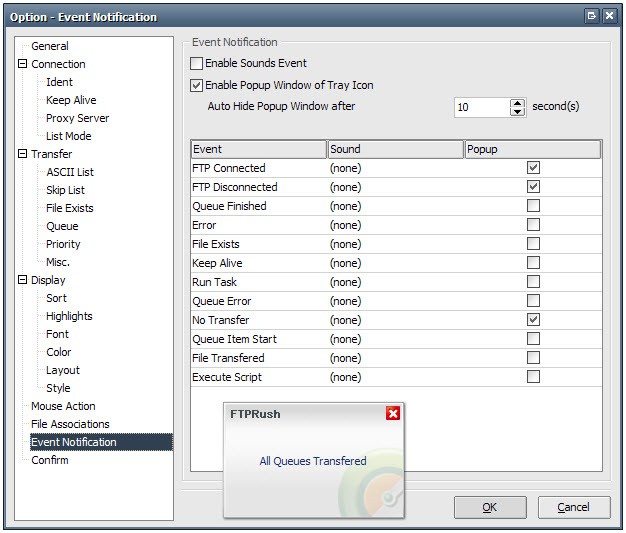Click the restore icon in title bar
The width and height of the screenshot is (626, 533).
click(591, 16)
